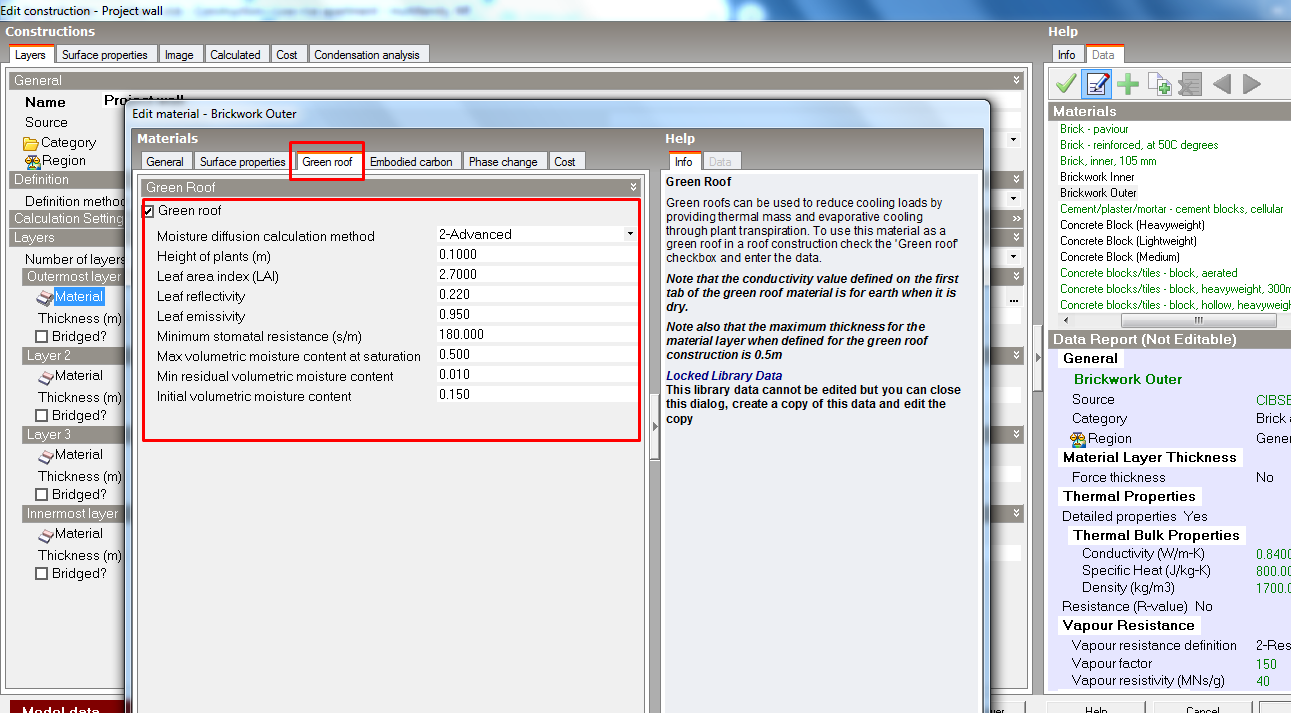
Task: Switch to the Calculated tab in Constructions
Action: point(235,55)
